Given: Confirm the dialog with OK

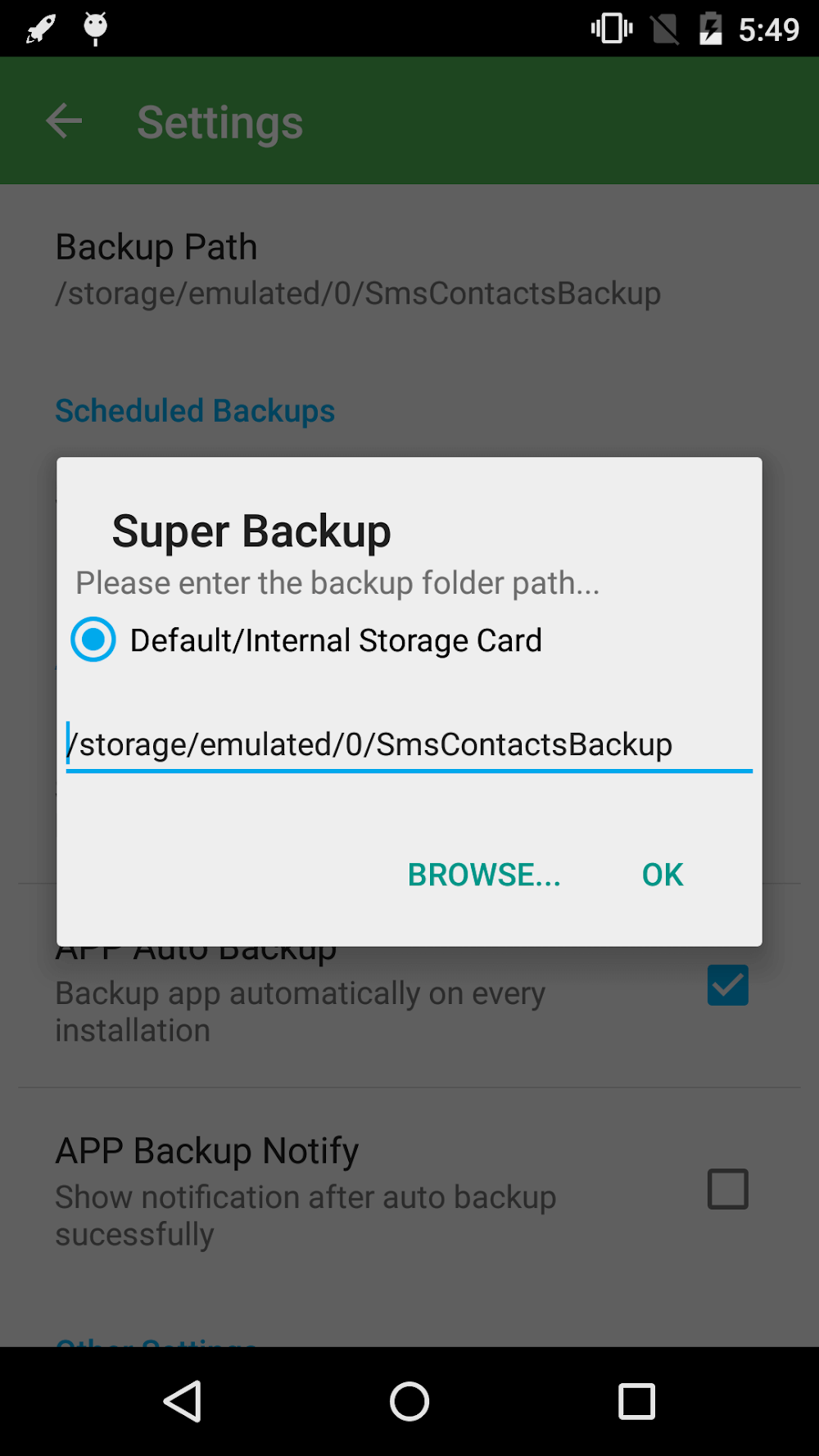Looking at the screenshot, I should (663, 875).
